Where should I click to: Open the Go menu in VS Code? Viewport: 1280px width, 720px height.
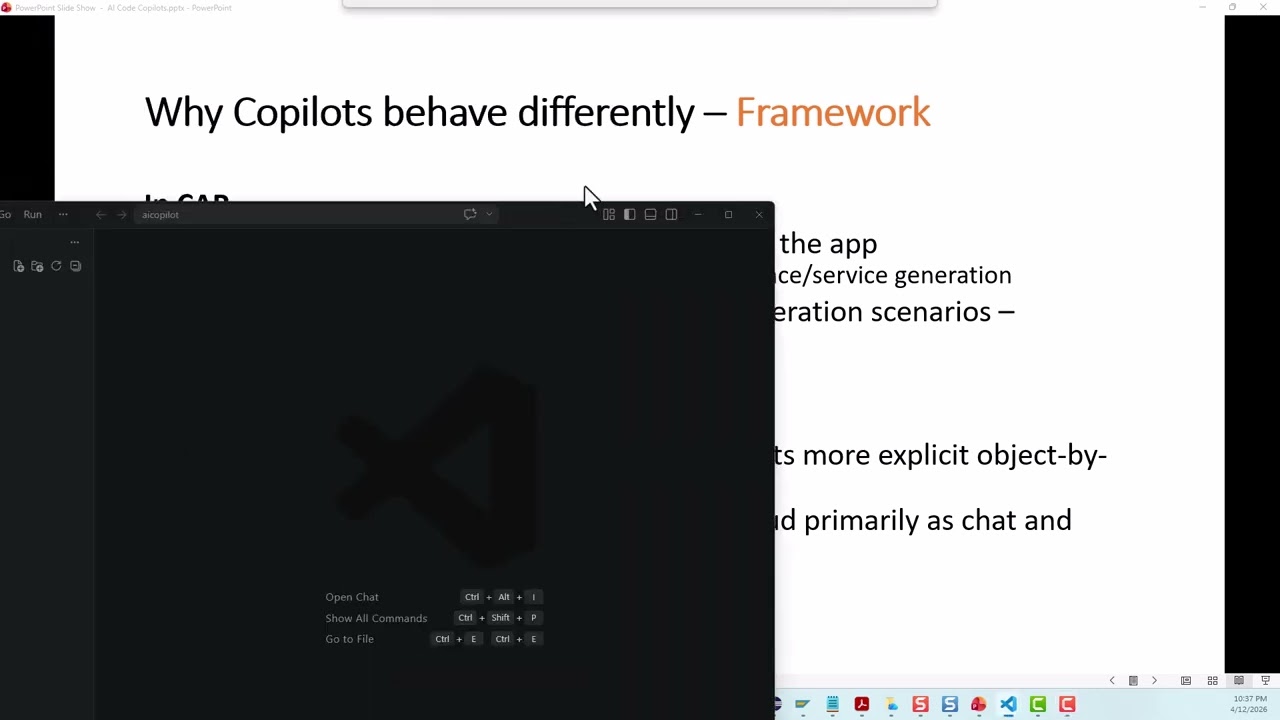pos(5,214)
